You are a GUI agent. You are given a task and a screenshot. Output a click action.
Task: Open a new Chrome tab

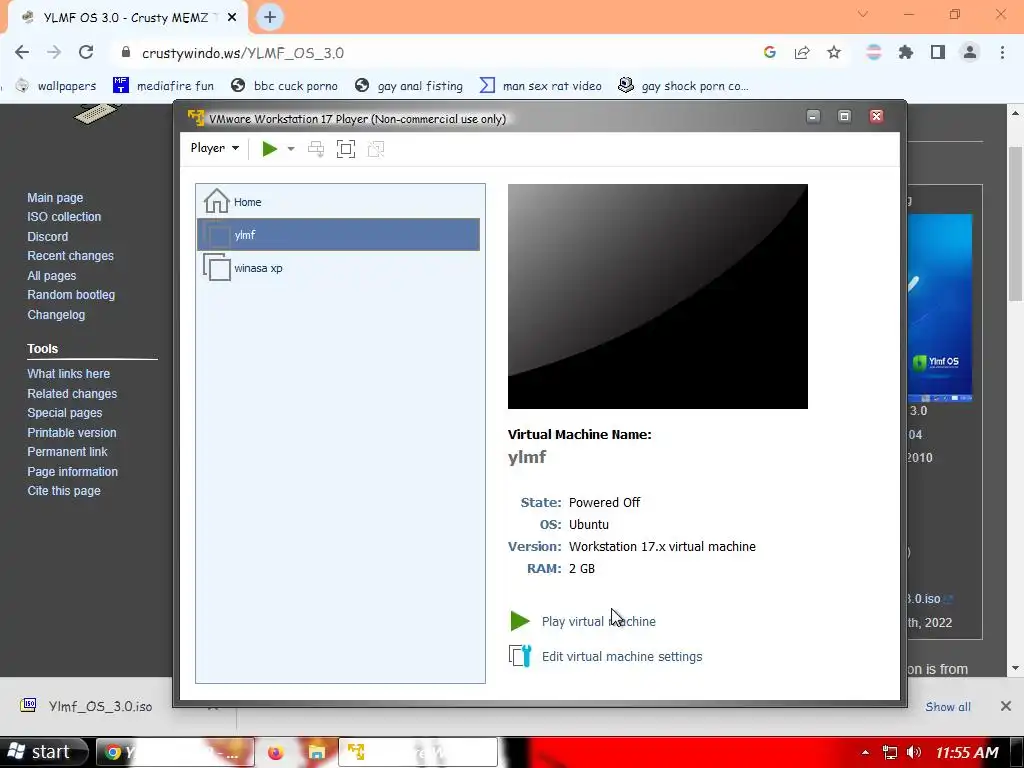(x=270, y=18)
